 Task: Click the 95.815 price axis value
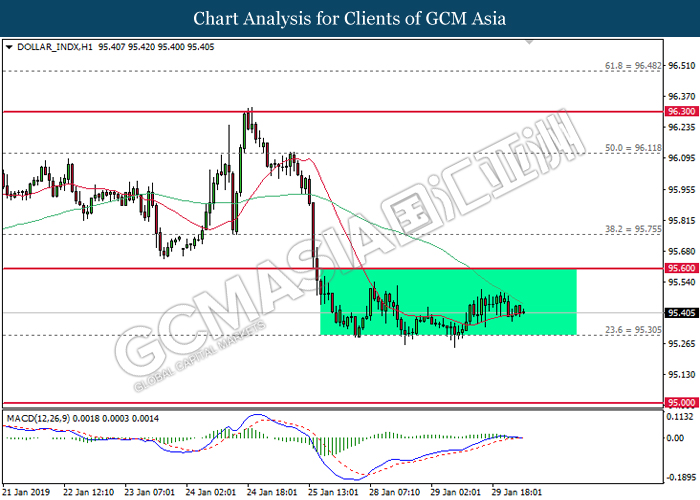681,221
